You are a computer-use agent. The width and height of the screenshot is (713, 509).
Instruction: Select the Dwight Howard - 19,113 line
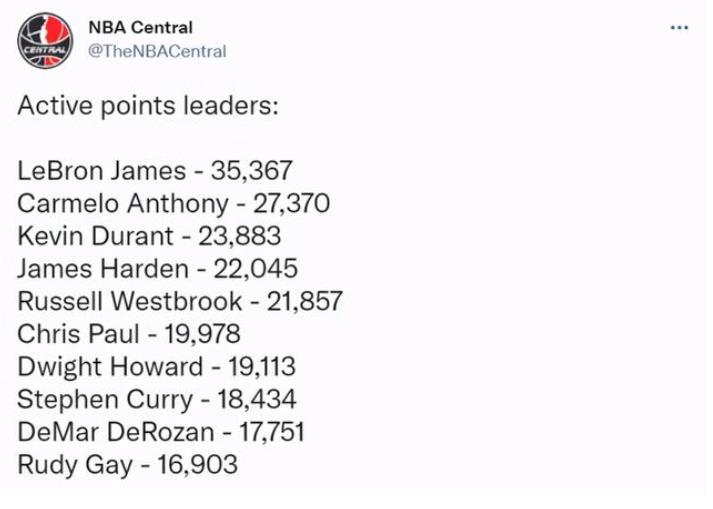(156, 367)
